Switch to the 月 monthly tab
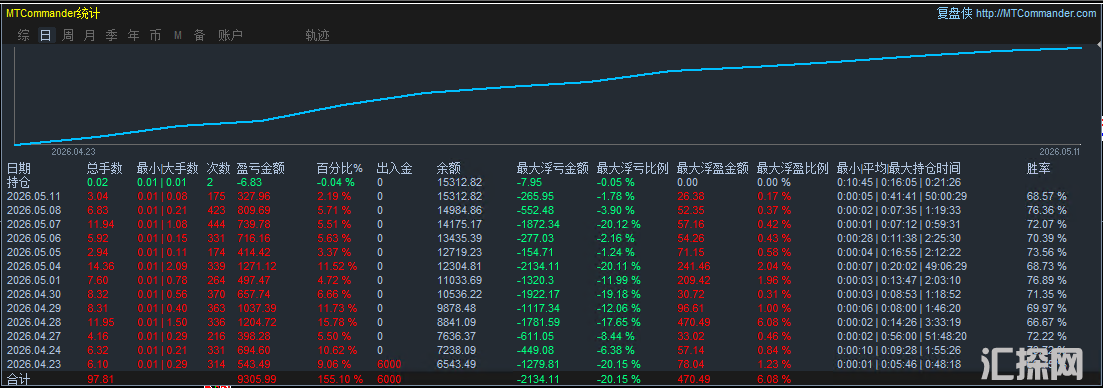Image resolution: width=1103 pixels, height=388 pixels. point(89,35)
